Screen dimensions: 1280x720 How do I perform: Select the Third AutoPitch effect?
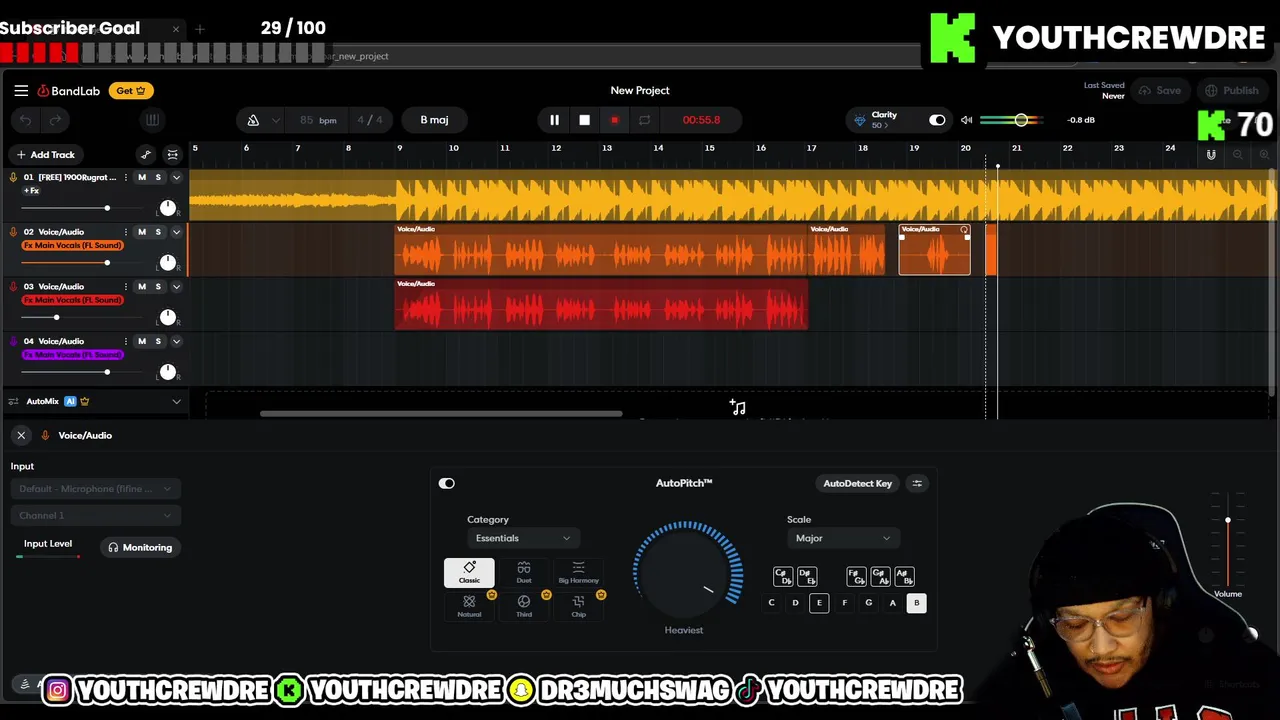click(x=524, y=606)
